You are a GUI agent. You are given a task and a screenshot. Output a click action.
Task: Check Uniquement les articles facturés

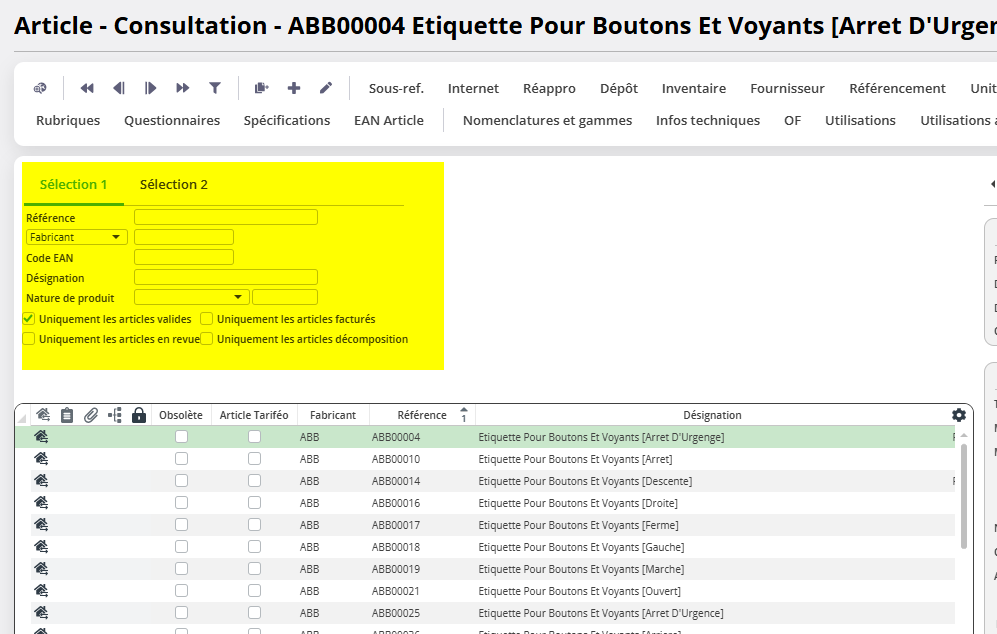click(207, 319)
